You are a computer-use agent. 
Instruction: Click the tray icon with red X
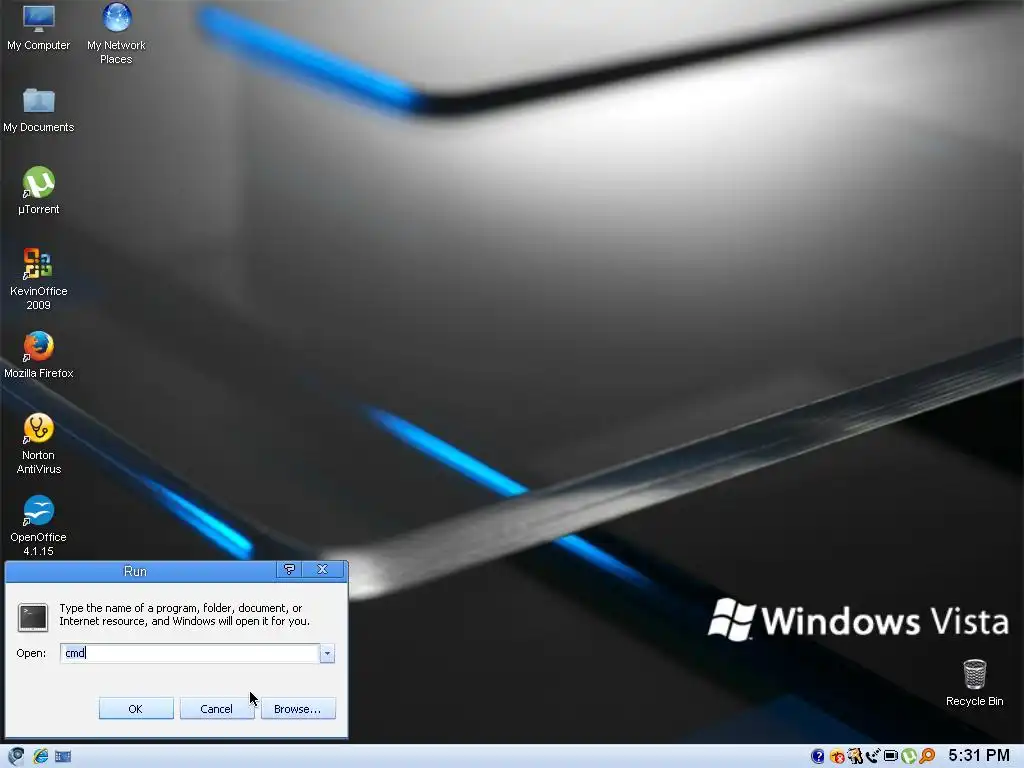click(837, 756)
